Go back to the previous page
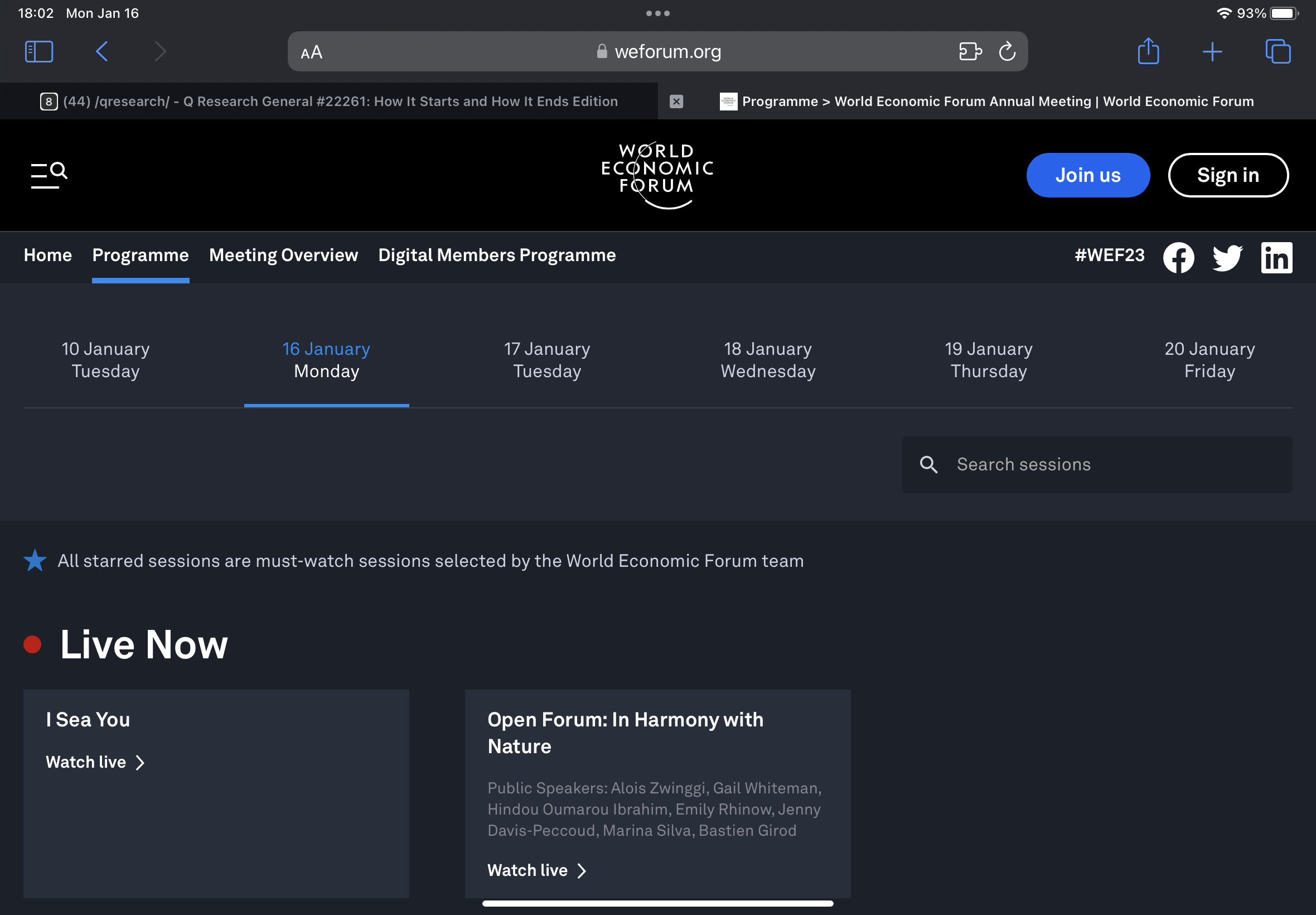The width and height of the screenshot is (1316, 915). click(102, 51)
